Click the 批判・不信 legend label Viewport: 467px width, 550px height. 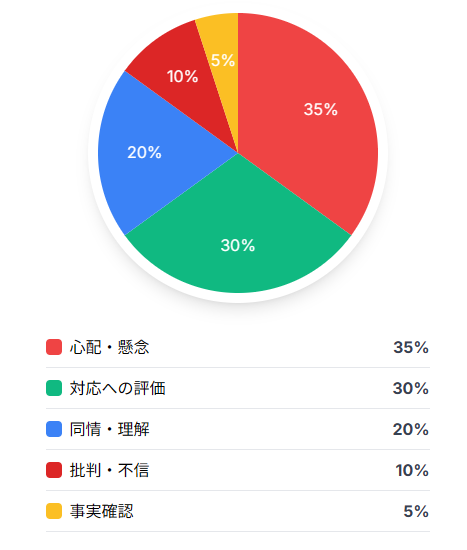[x=109, y=470]
